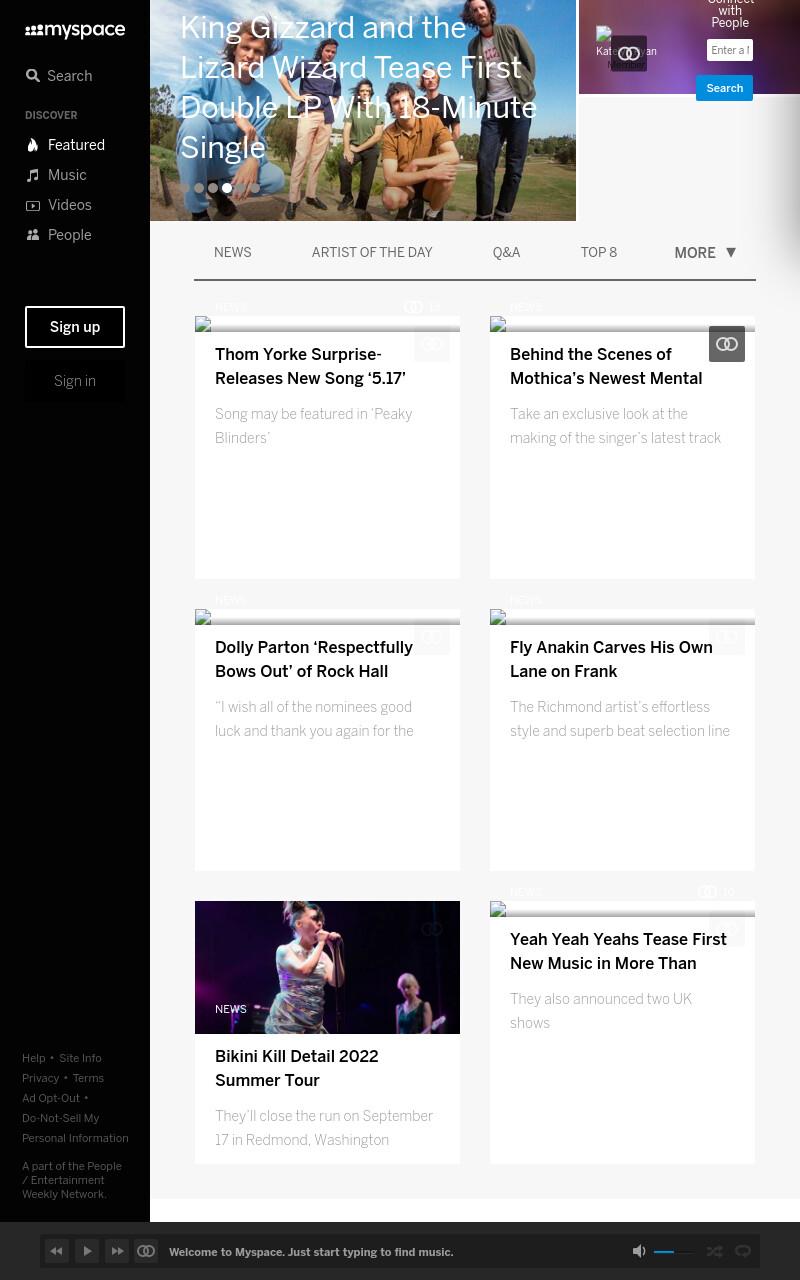Adjust the player volume slider
The height and width of the screenshot is (1280, 800).
tap(673, 1252)
